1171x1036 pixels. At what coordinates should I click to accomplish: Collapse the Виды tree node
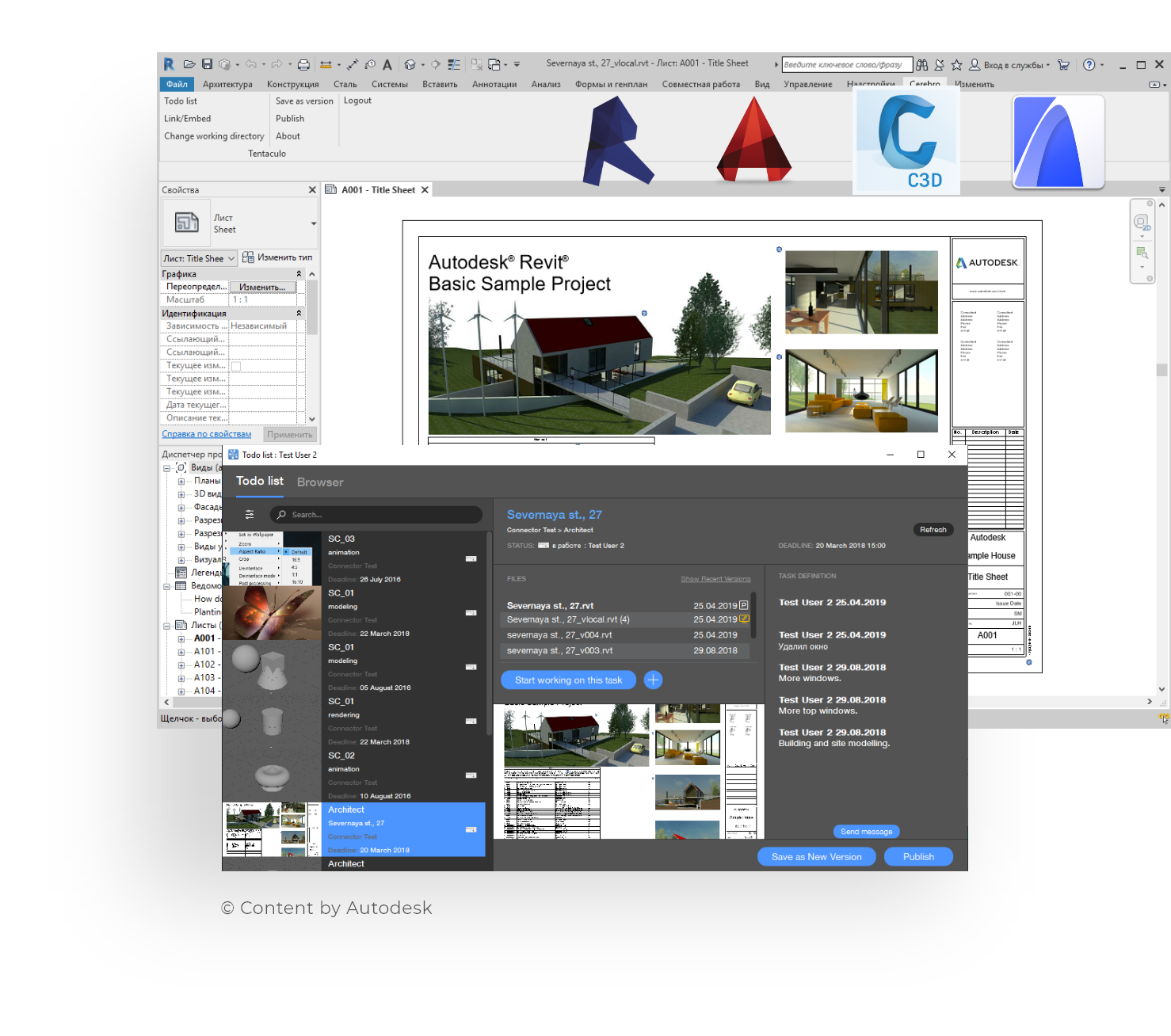pos(167,468)
